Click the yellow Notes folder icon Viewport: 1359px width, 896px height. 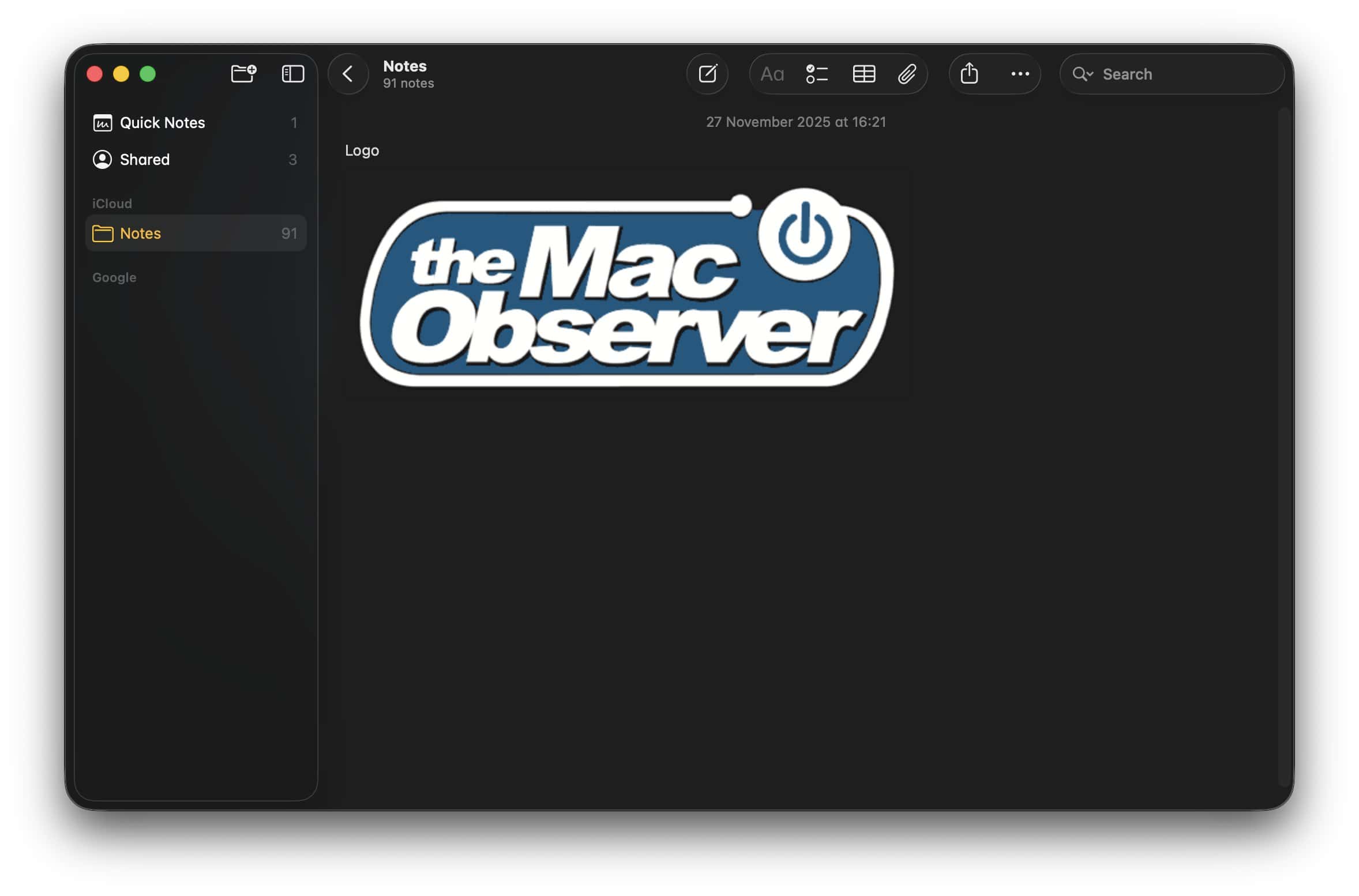coord(103,234)
